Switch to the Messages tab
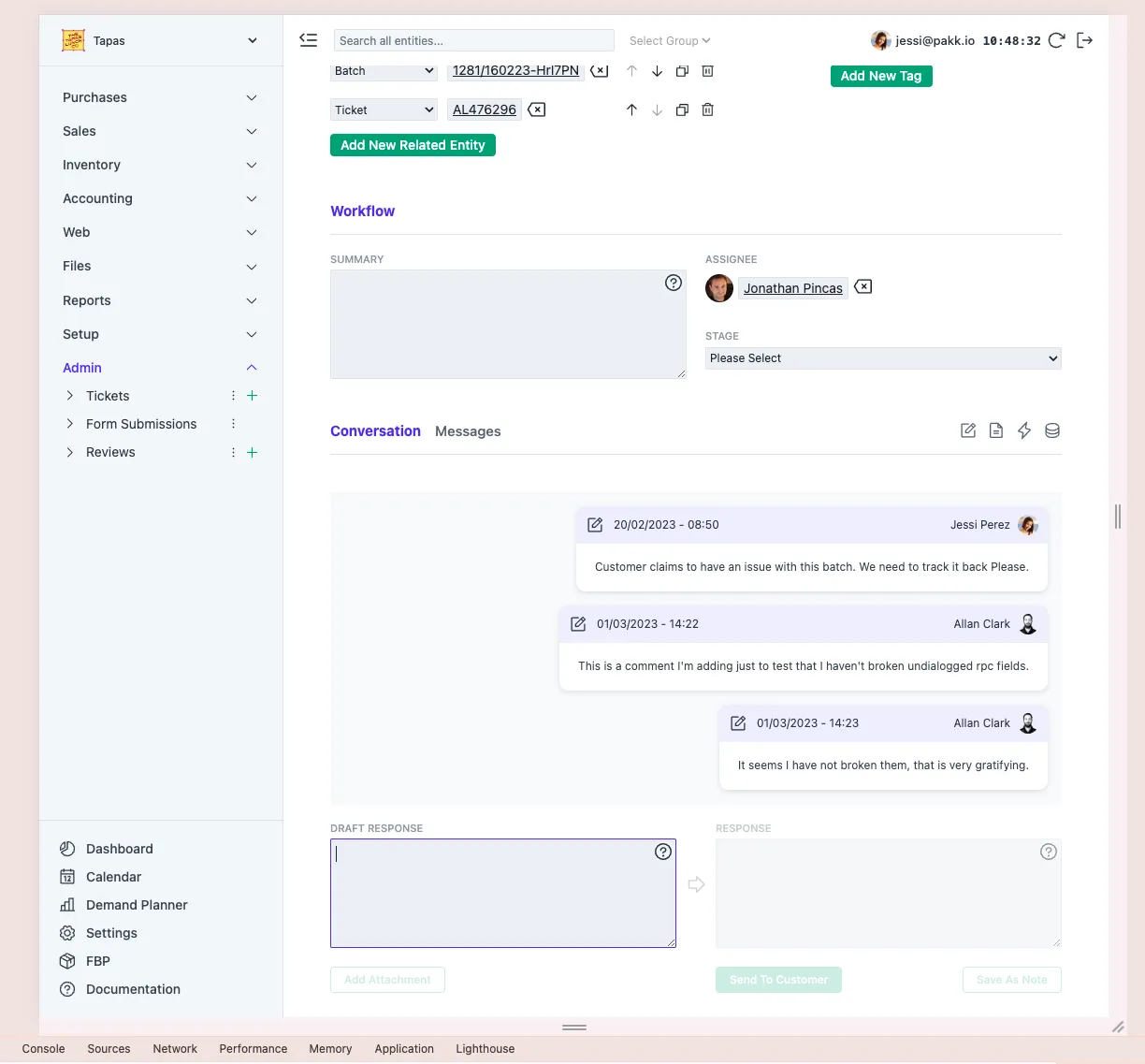 (468, 431)
